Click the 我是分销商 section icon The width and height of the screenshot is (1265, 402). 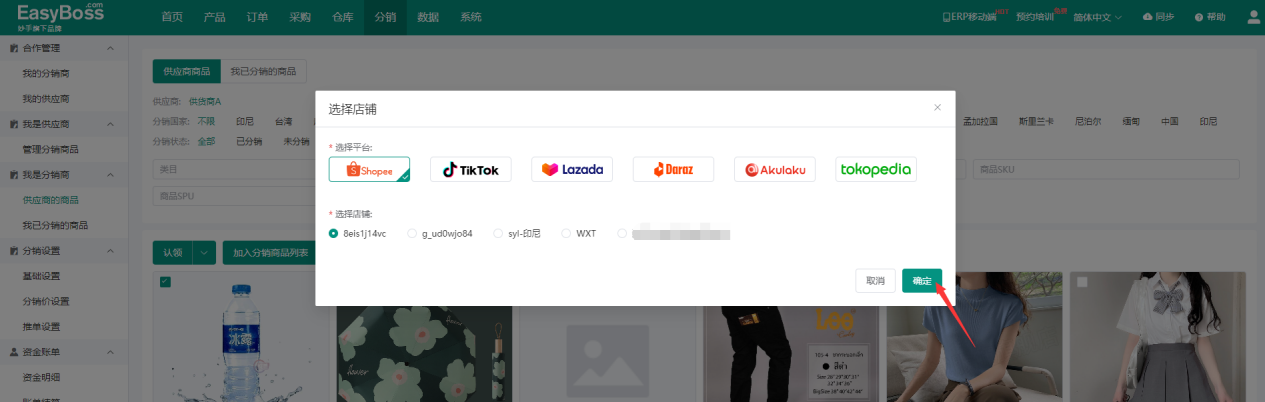(x=13, y=174)
